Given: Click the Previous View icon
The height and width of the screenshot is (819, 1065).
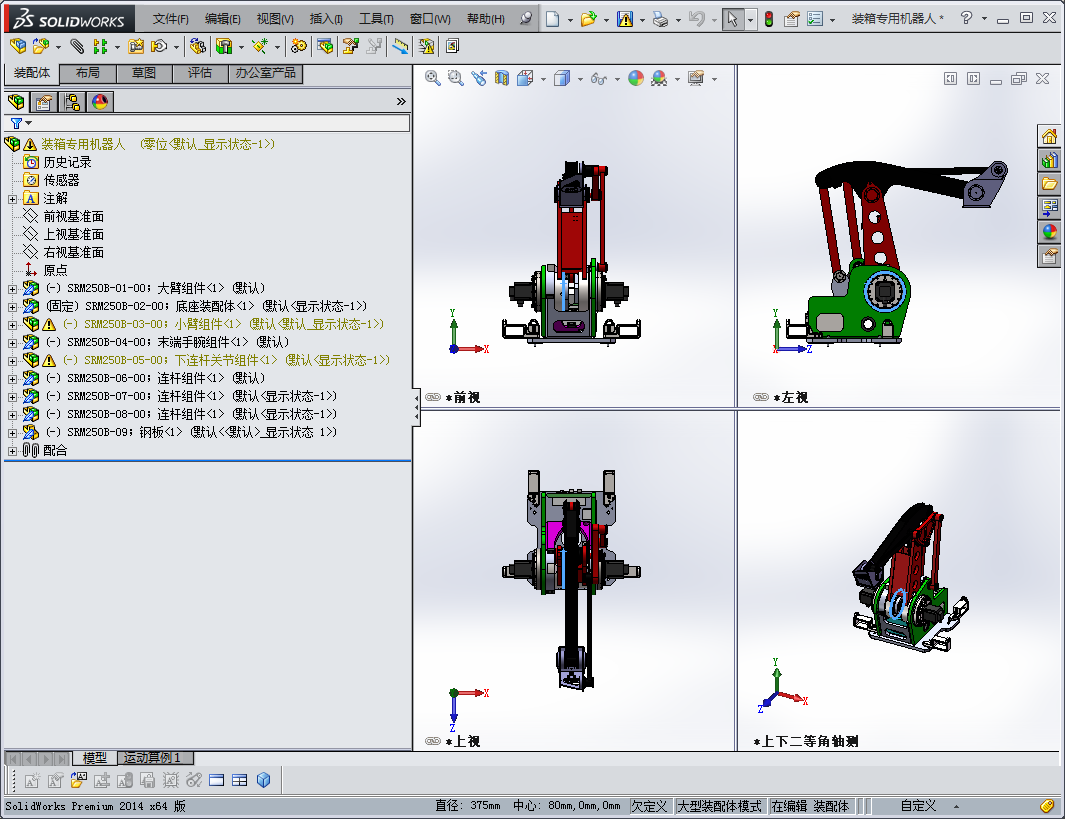Looking at the screenshot, I should pos(479,79).
